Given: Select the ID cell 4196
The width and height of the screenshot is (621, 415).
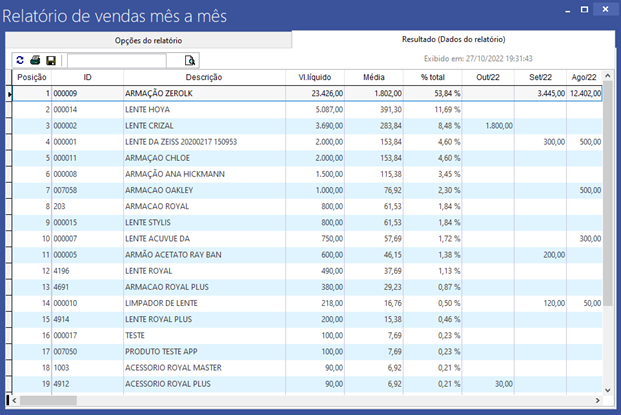Looking at the screenshot, I should click(88, 271).
